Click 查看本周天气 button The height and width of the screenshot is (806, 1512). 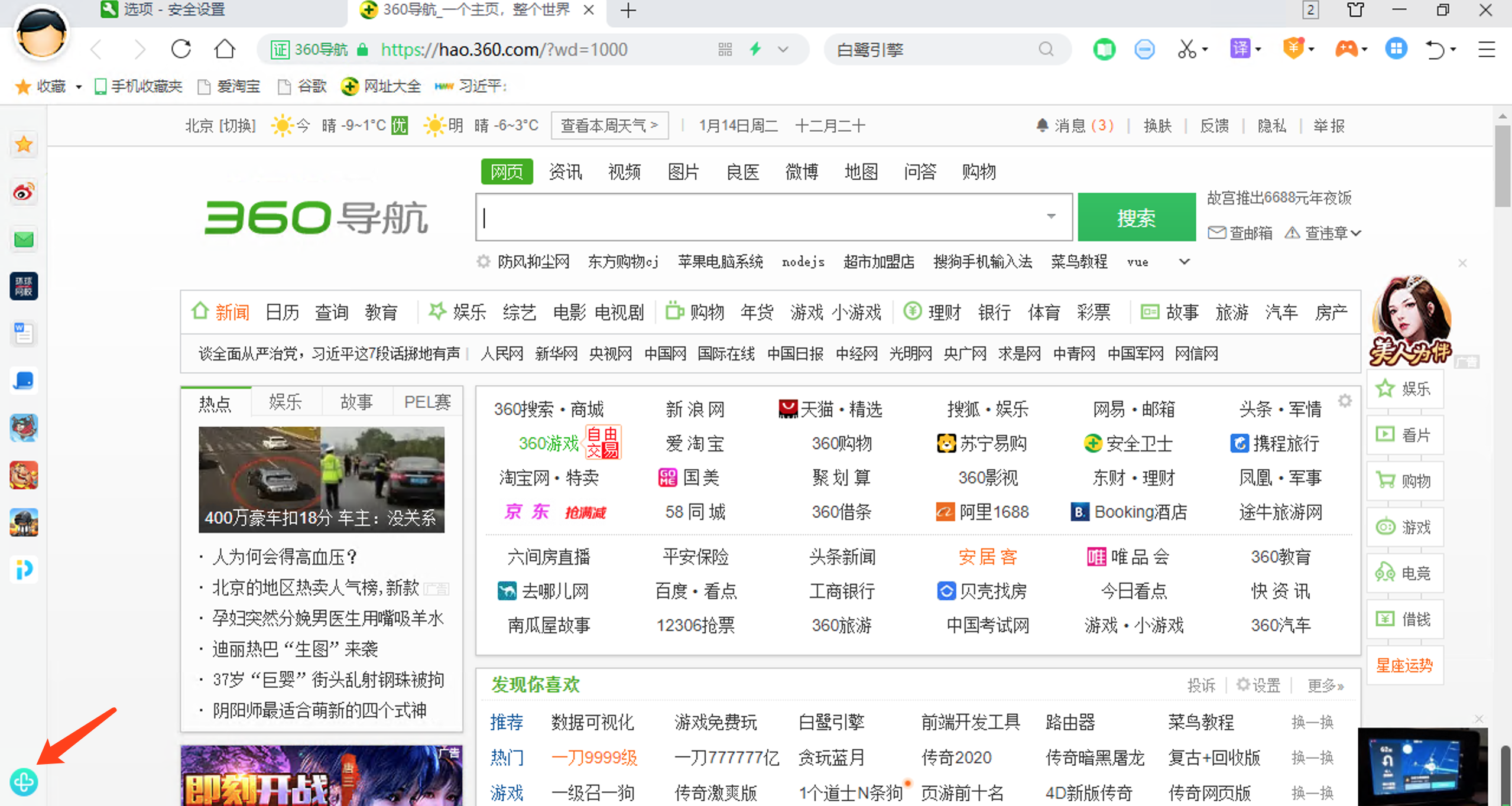click(x=609, y=125)
